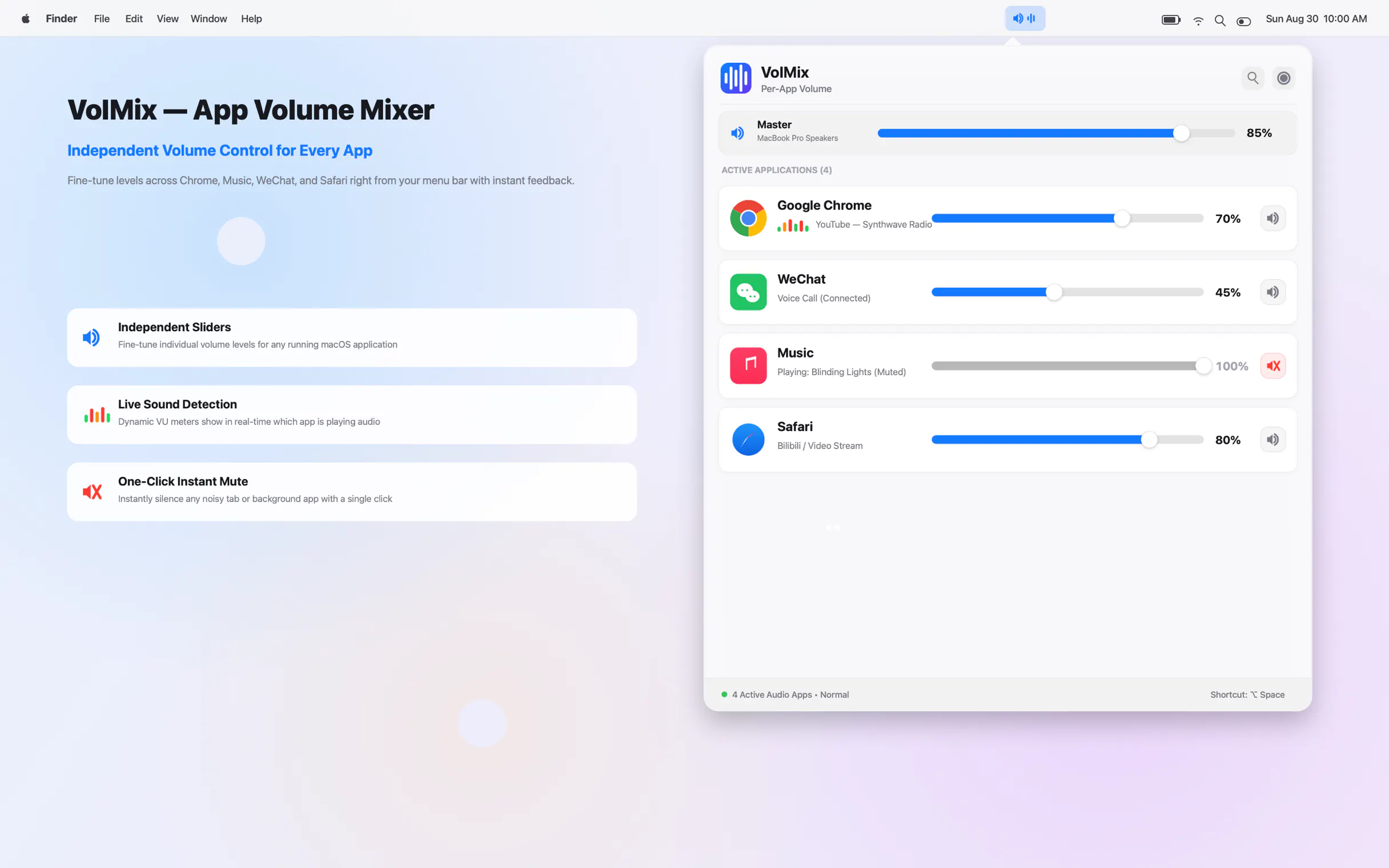
Task: Click Music's 100% volume value
Action: pyautogui.click(x=1232, y=366)
